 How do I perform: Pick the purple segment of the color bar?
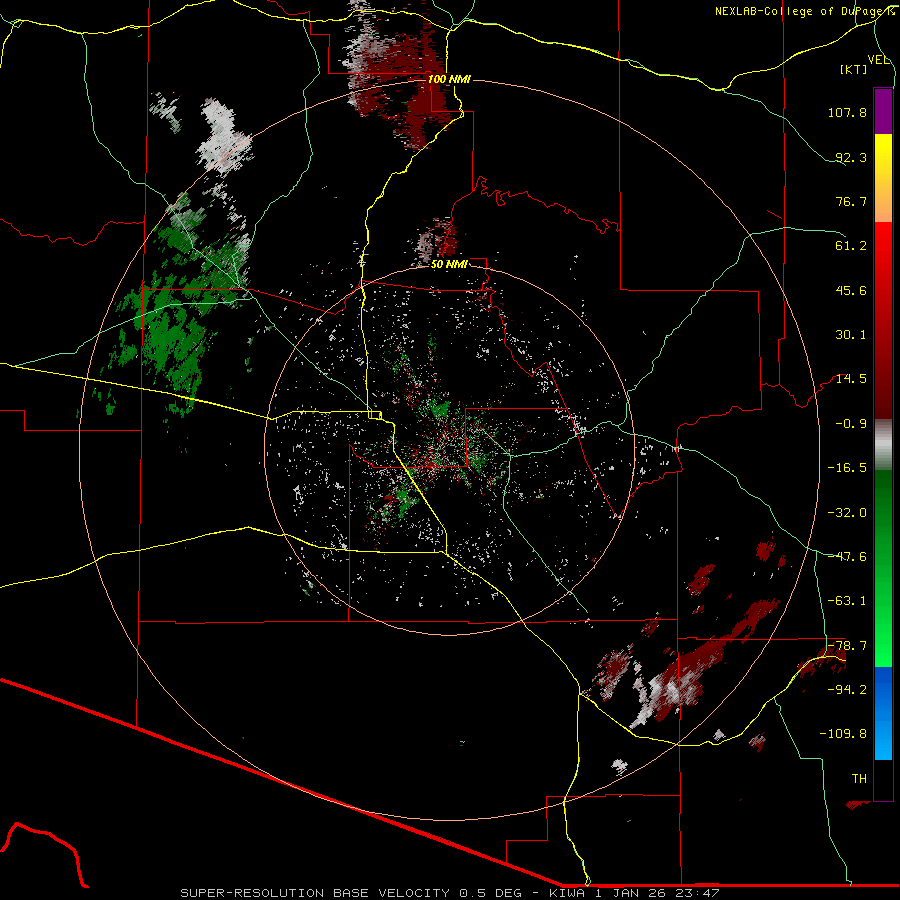(883, 111)
